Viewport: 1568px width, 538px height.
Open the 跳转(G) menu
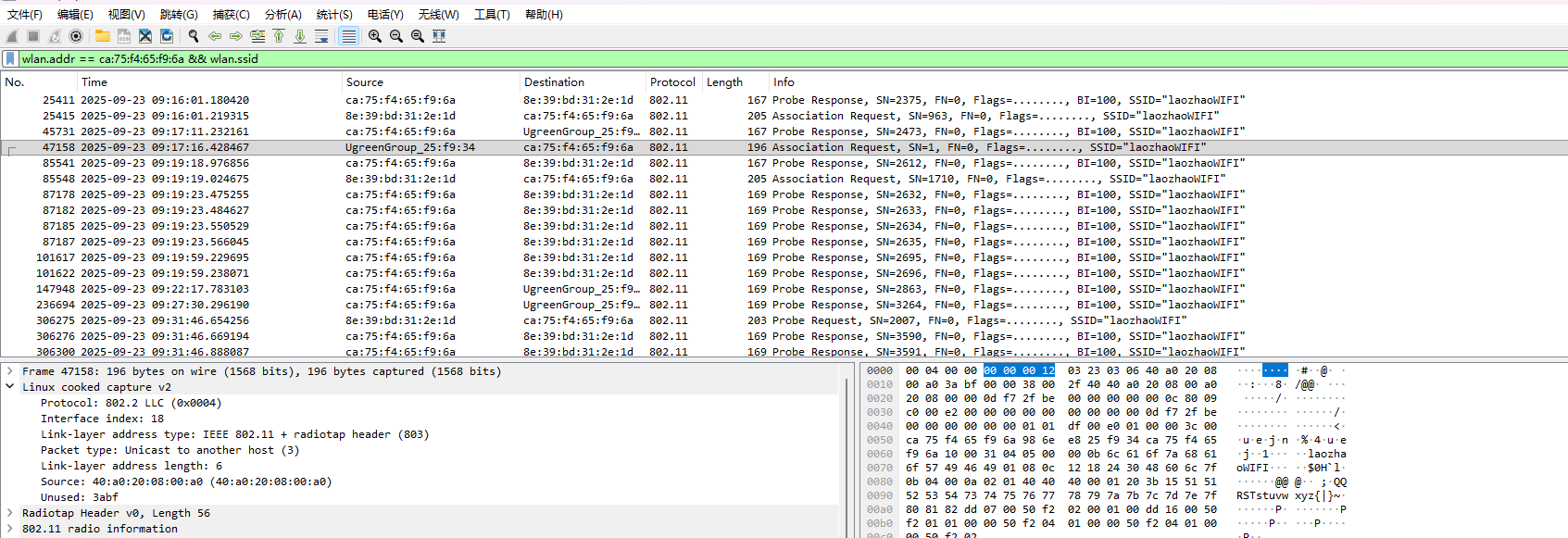[x=179, y=15]
